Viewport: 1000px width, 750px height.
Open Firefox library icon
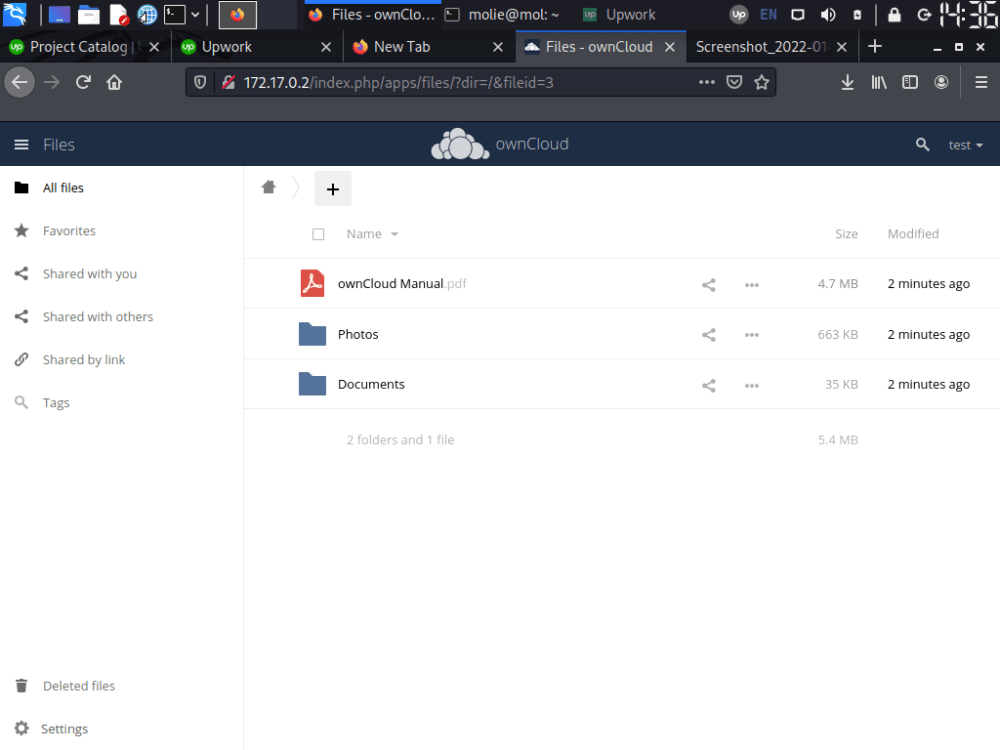pyautogui.click(x=879, y=82)
